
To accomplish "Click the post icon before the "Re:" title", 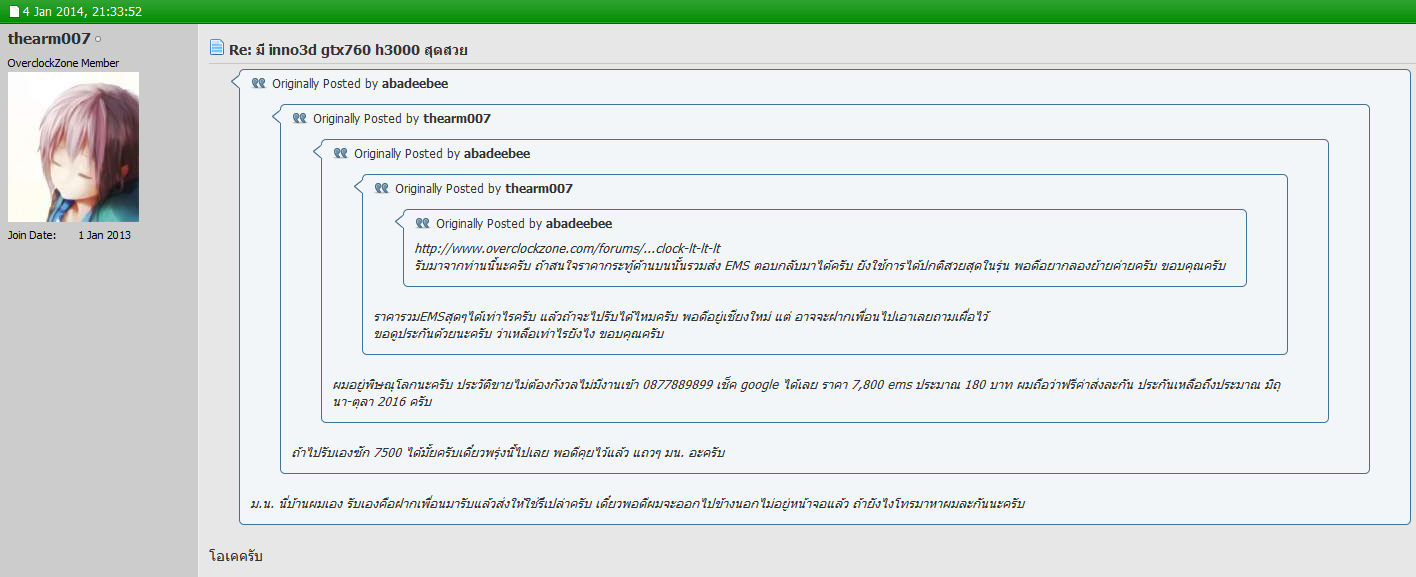I will click(217, 48).
